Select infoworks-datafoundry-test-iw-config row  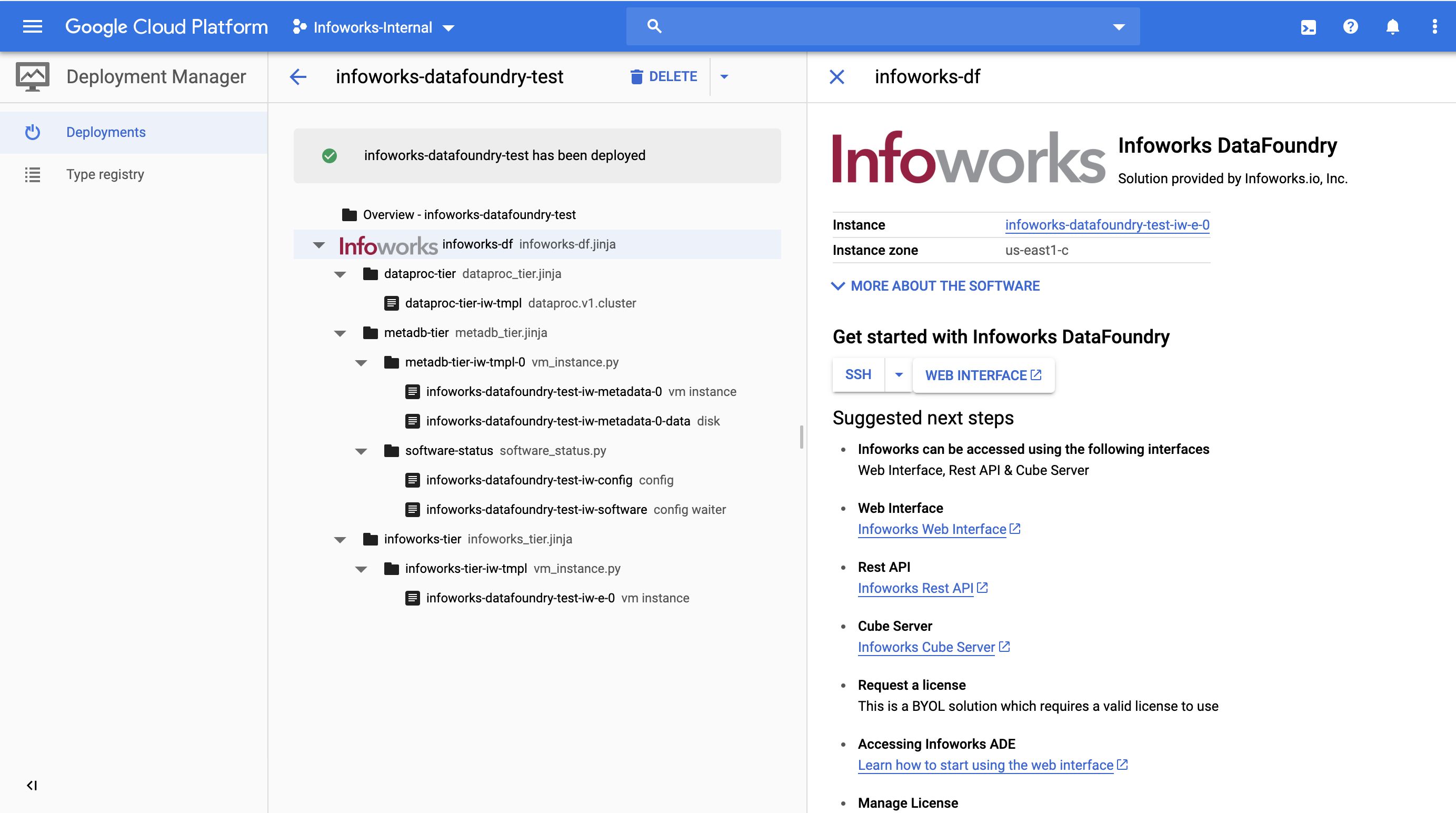(536, 480)
